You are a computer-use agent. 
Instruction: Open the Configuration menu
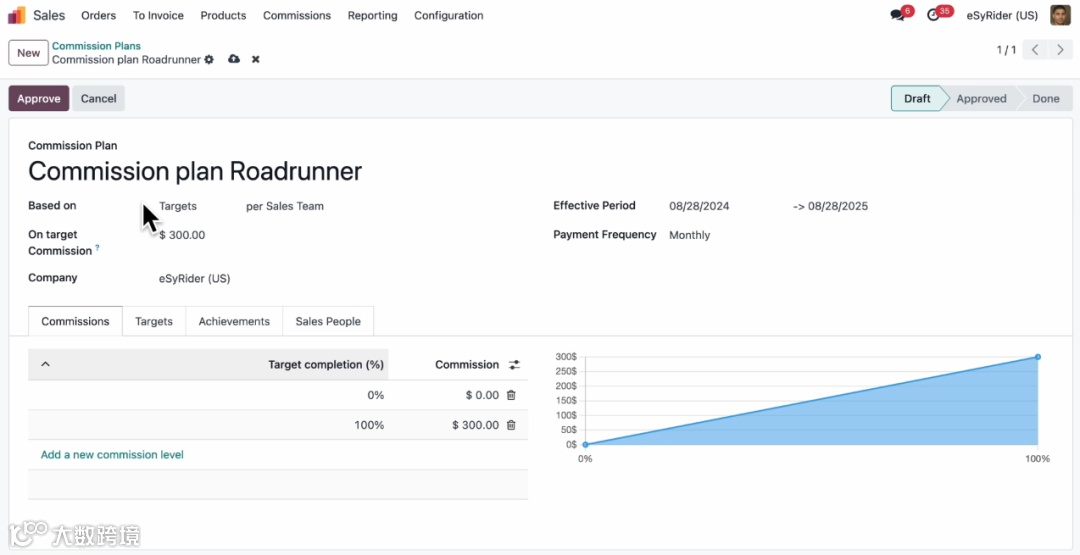click(448, 15)
